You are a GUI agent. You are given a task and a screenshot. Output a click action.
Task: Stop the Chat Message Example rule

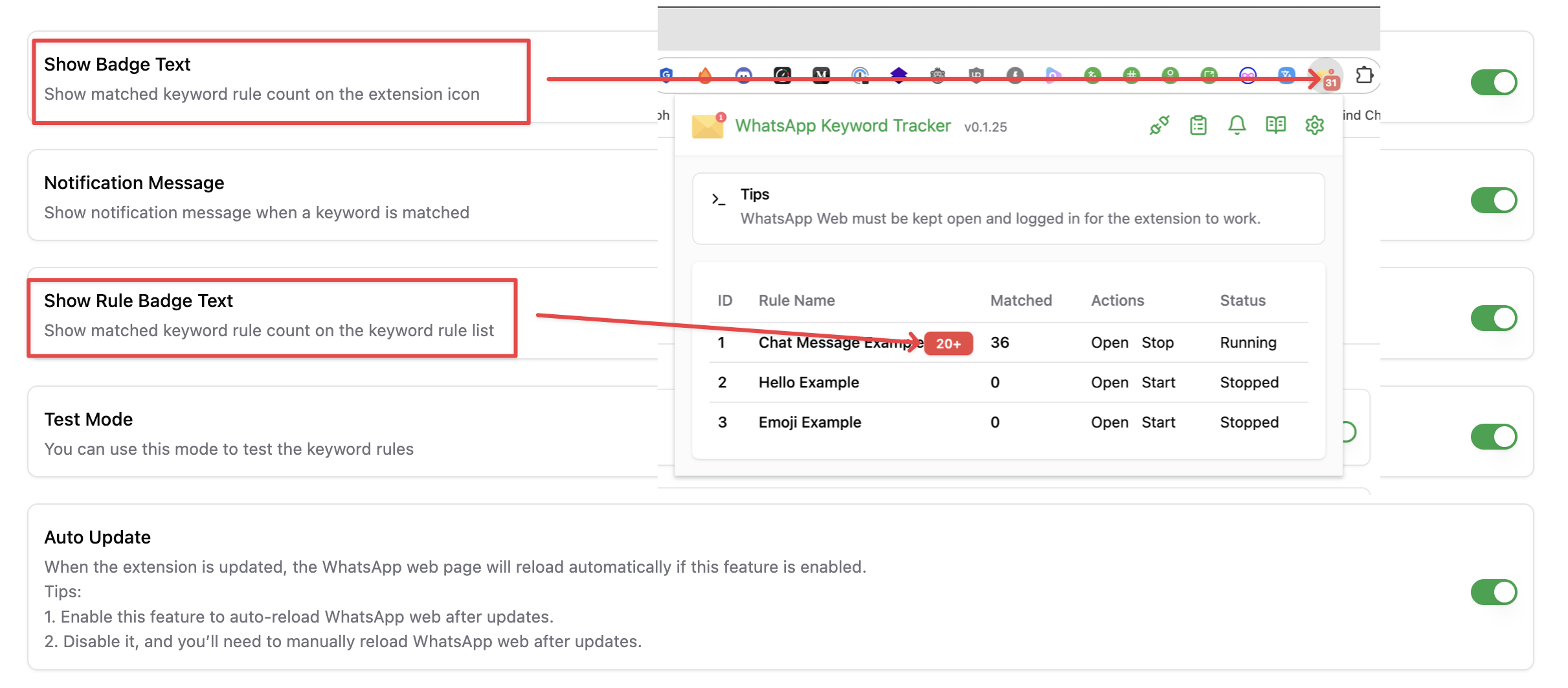click(1158, 343)
